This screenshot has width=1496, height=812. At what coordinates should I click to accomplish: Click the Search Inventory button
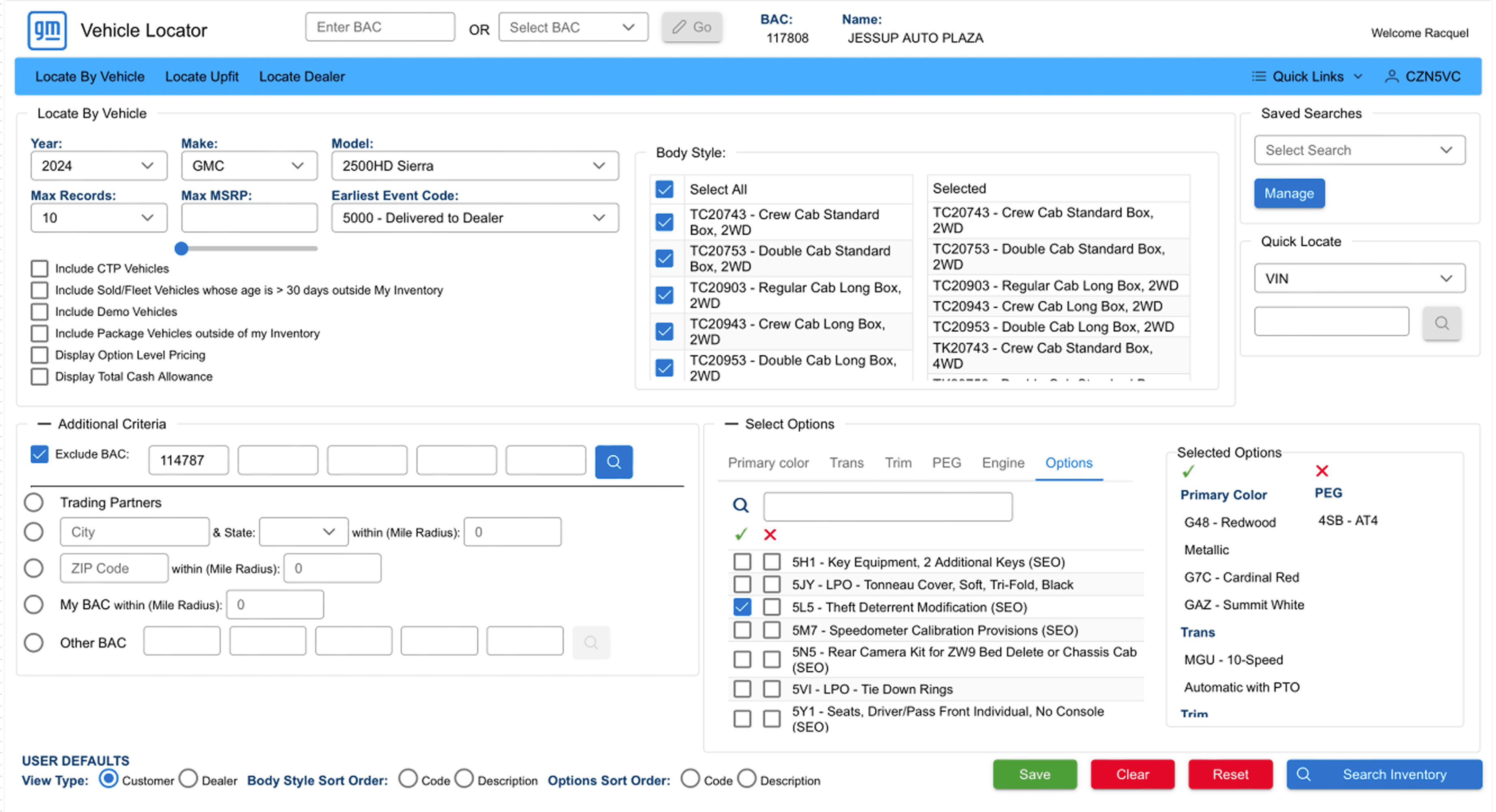(x=1384, y=774)
